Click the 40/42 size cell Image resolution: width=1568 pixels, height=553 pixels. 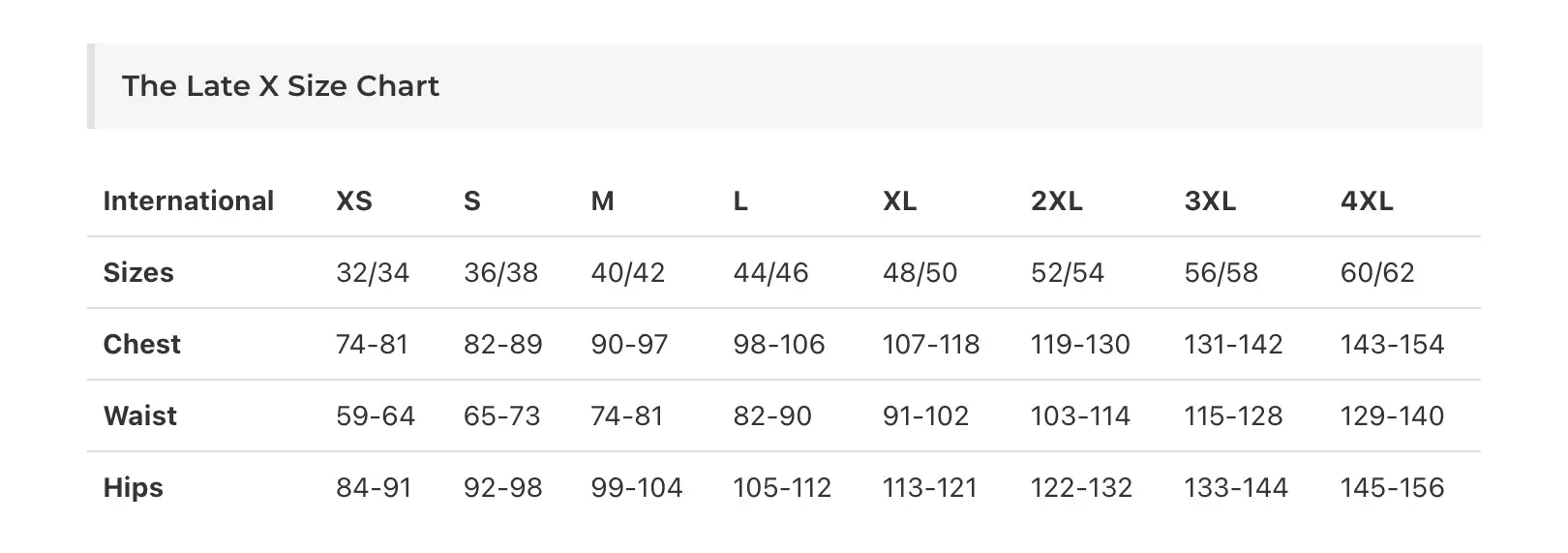point(628,273)
